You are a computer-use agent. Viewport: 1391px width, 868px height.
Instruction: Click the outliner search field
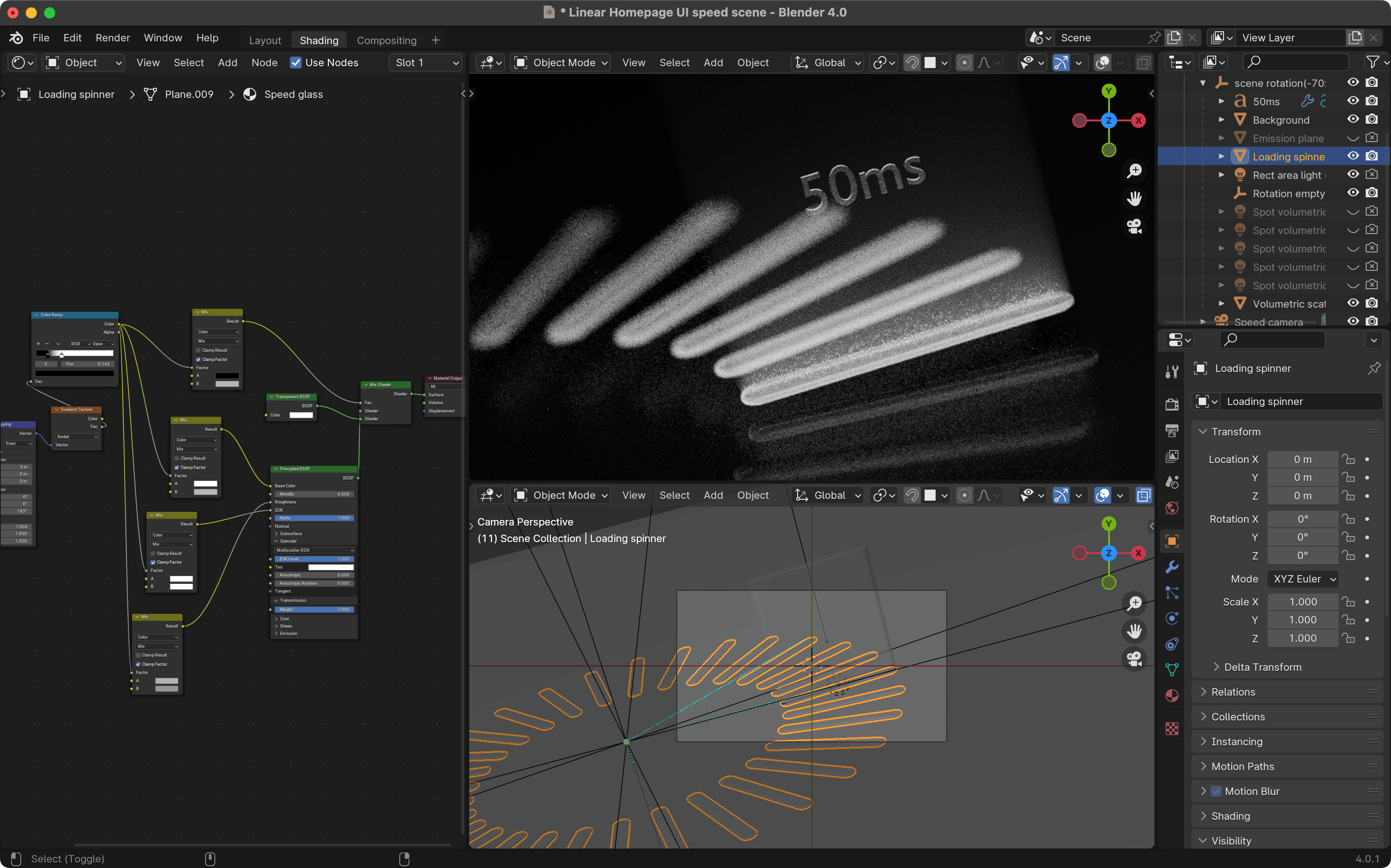coord(1295,62)
